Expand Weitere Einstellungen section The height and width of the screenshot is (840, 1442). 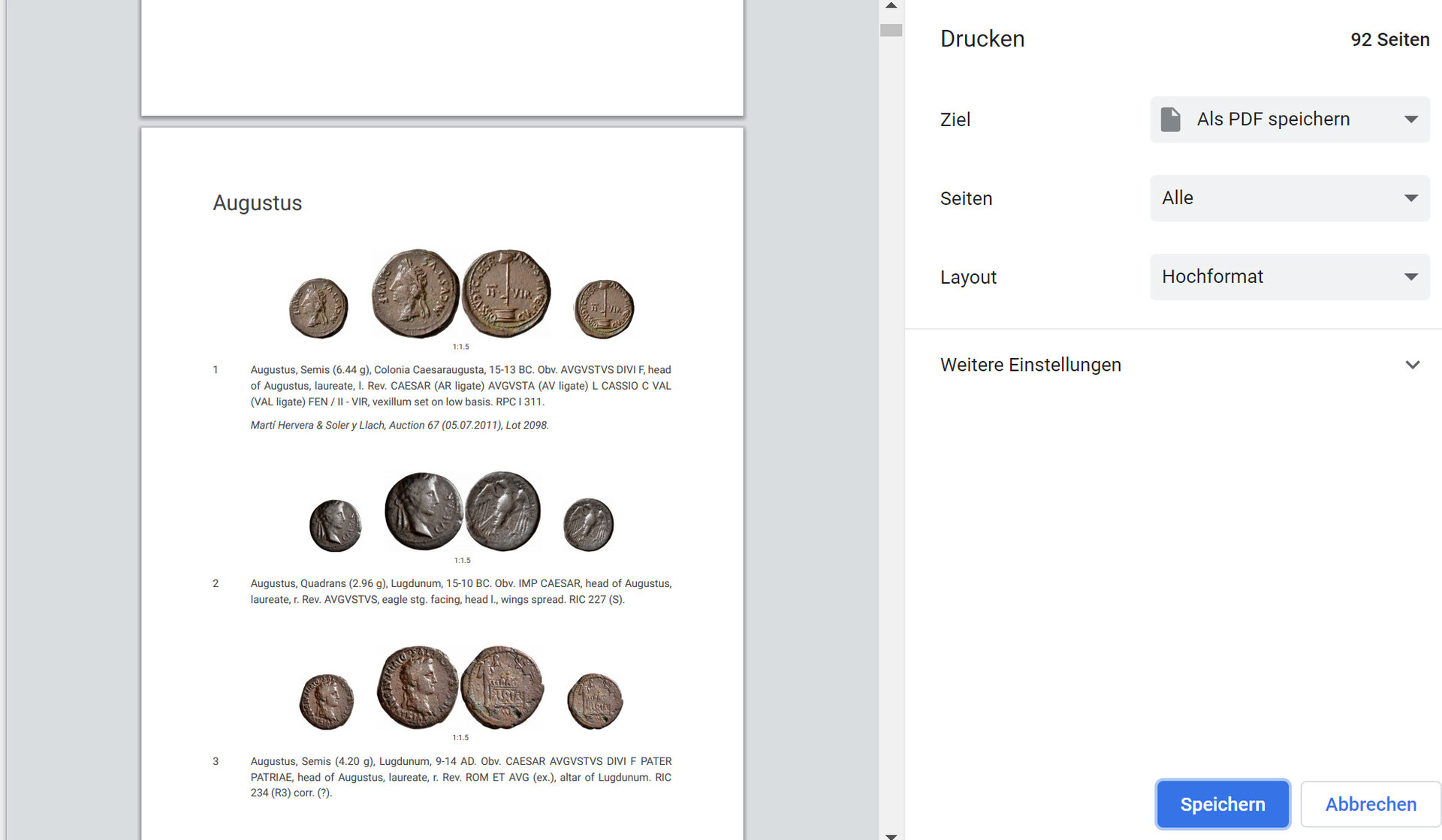point(1030,365)
